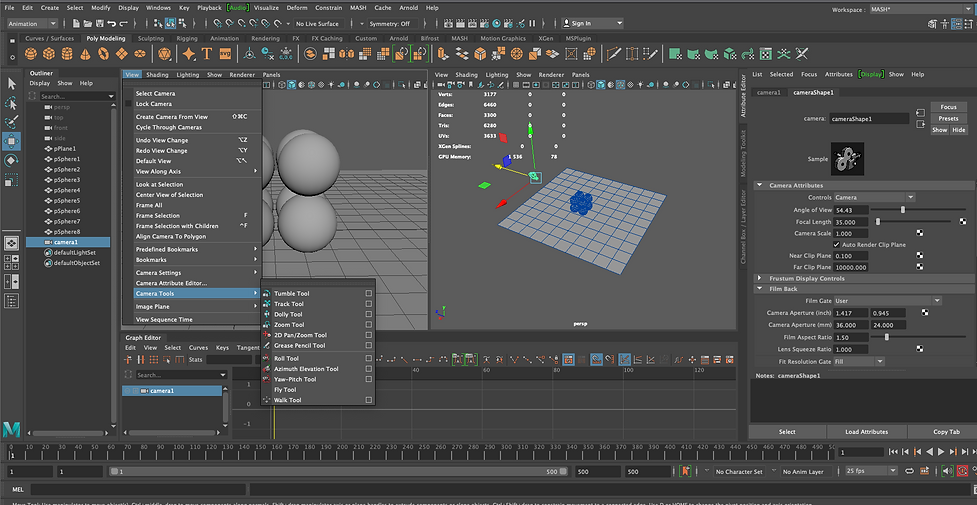This screenshot has width=977, height=505.
Task: Open Track Tool option box
Action: (369, 304)
